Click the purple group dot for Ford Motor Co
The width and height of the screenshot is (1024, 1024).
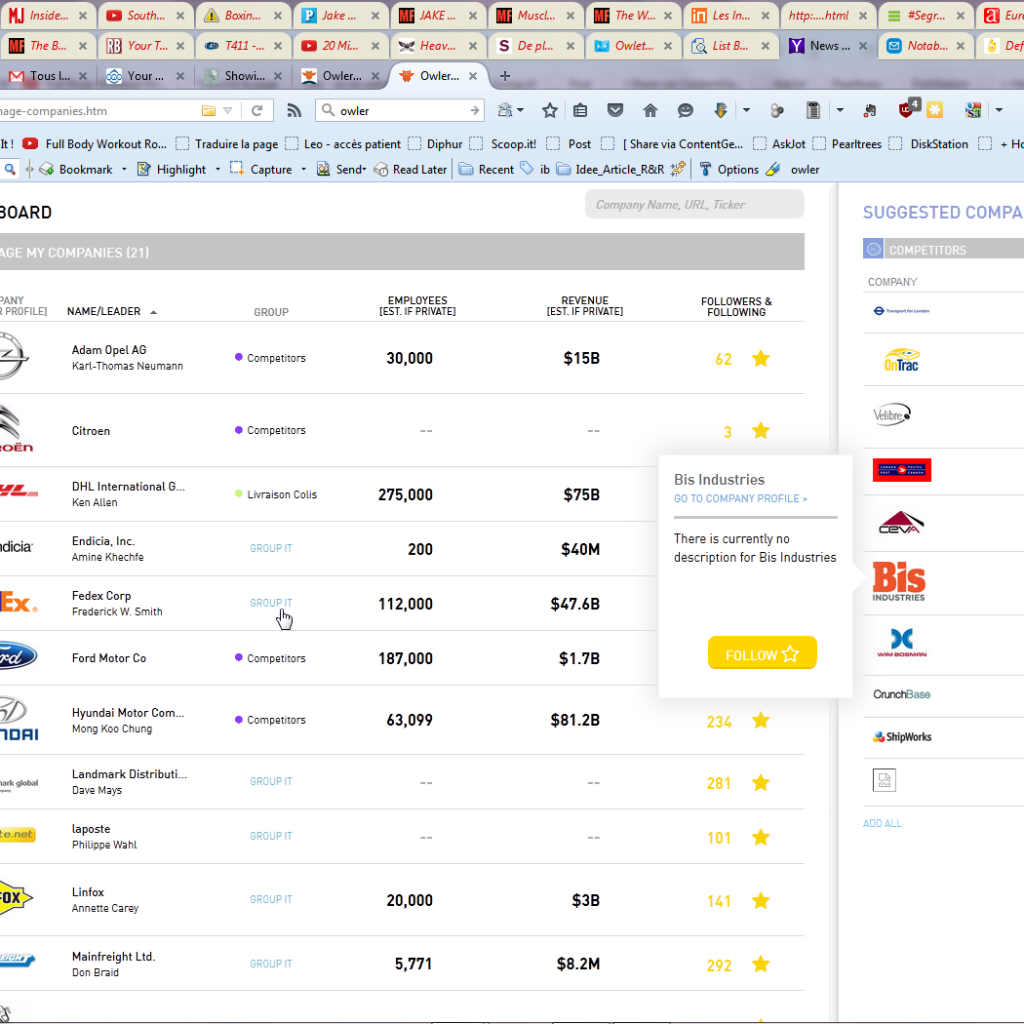click(x=238, y=657)
